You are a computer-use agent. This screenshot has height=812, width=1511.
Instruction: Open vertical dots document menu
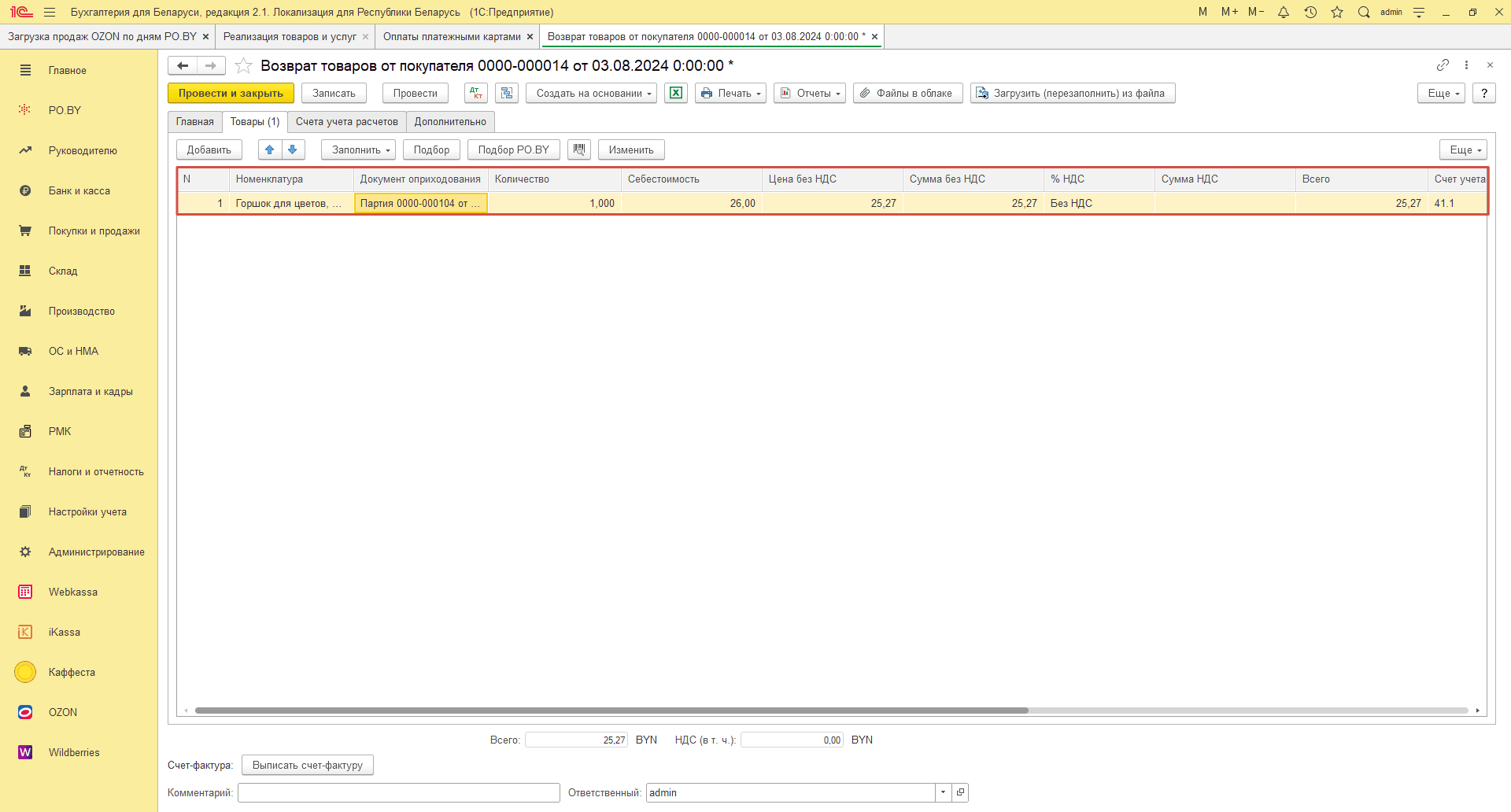click(x=1466, y=65)
